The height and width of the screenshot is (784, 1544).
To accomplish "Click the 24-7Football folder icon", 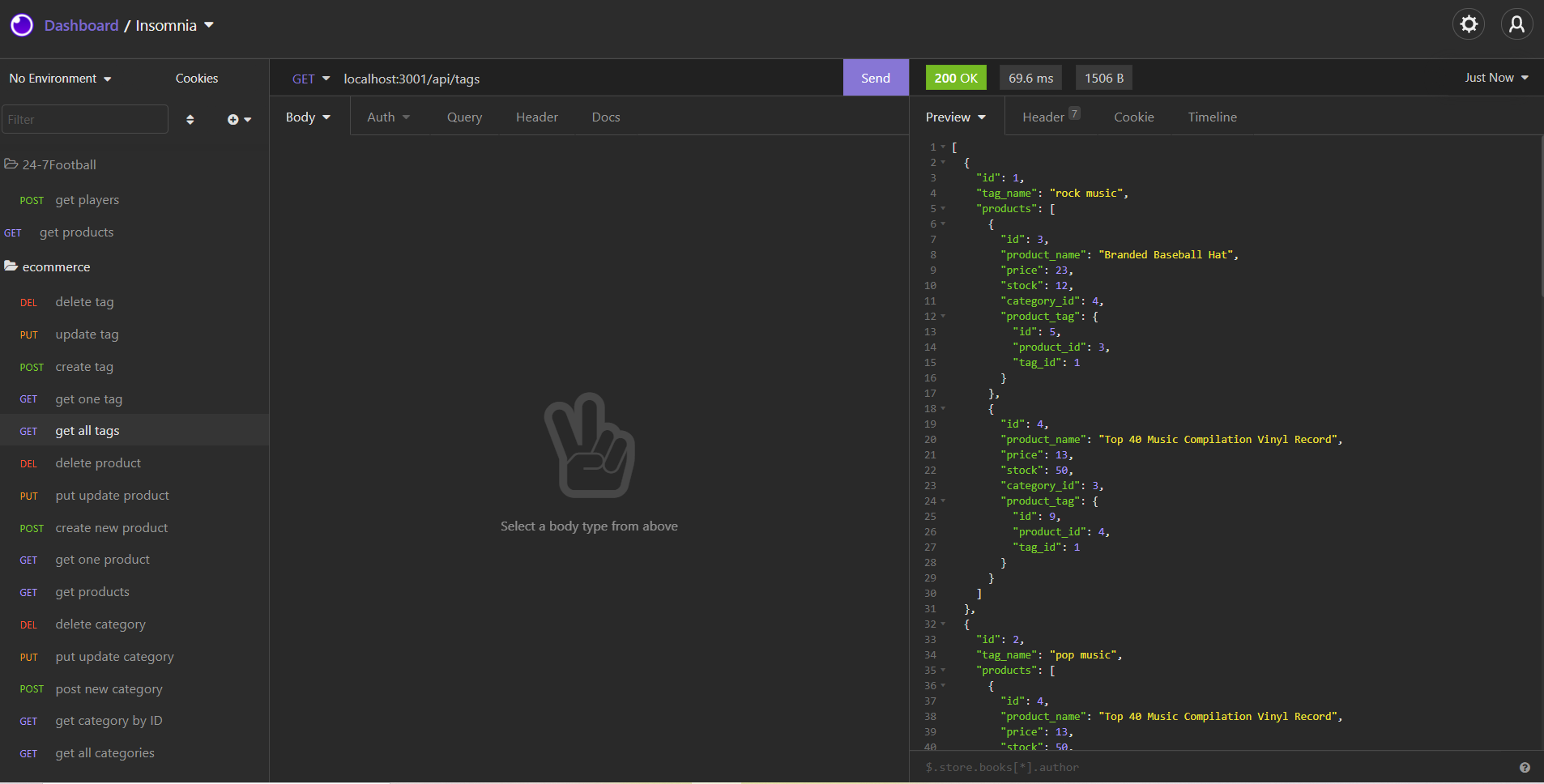I will tap(11, 164).
